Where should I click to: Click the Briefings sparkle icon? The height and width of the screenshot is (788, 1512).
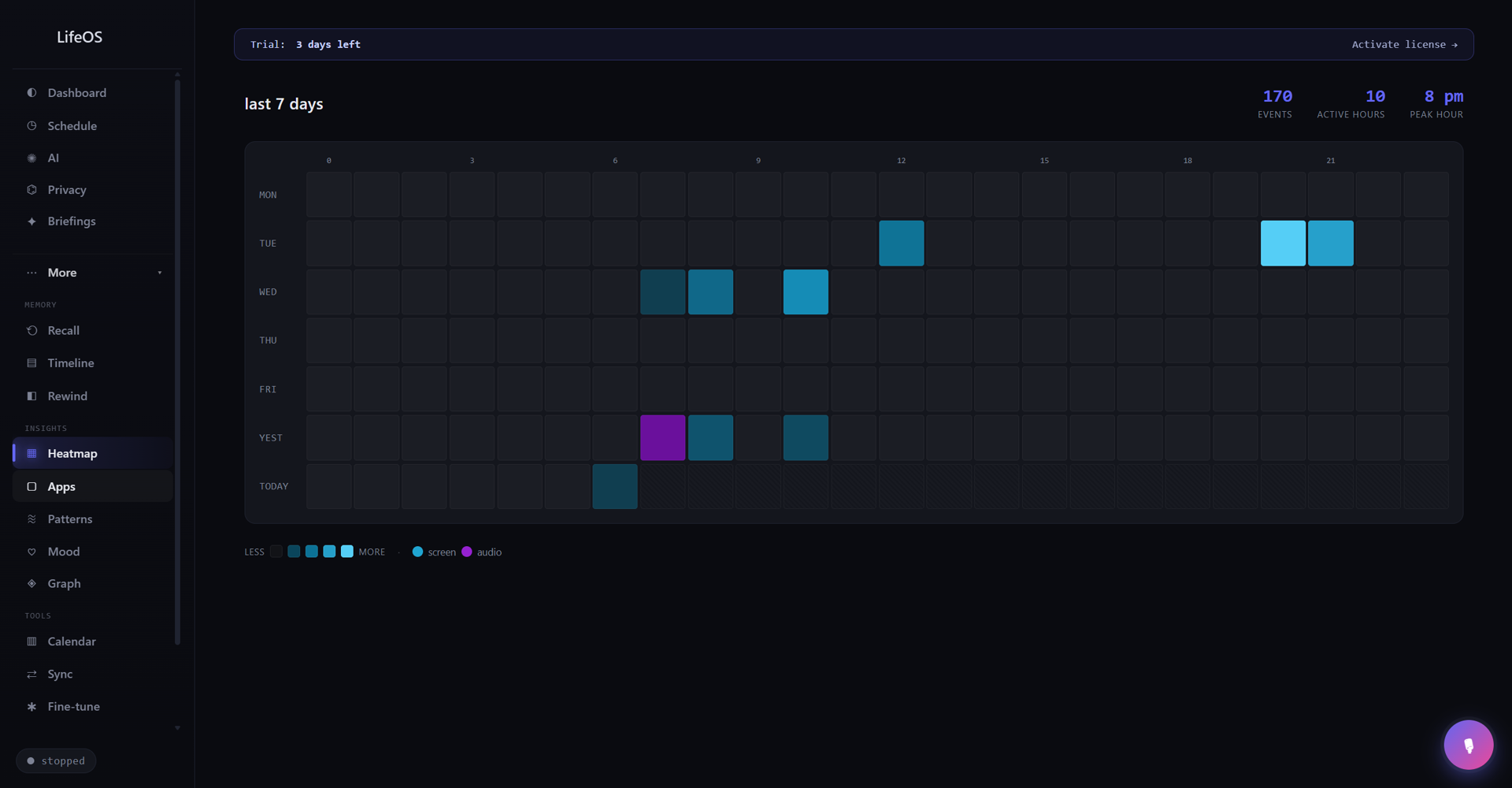pos(31,221)
